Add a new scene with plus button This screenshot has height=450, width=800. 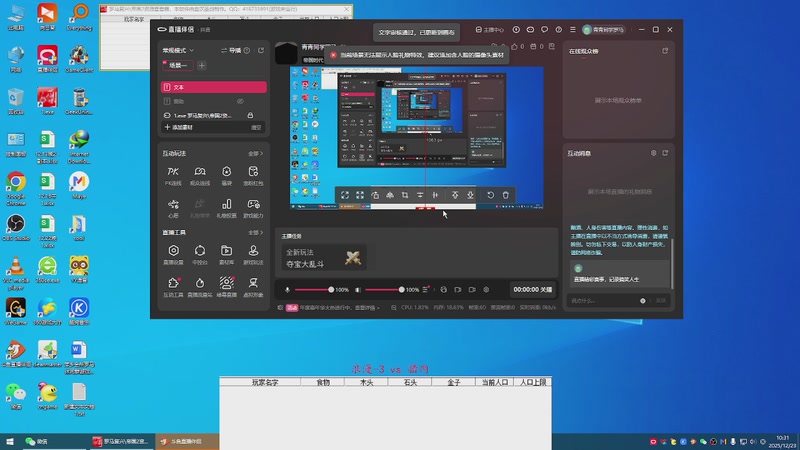coord(202,65)
